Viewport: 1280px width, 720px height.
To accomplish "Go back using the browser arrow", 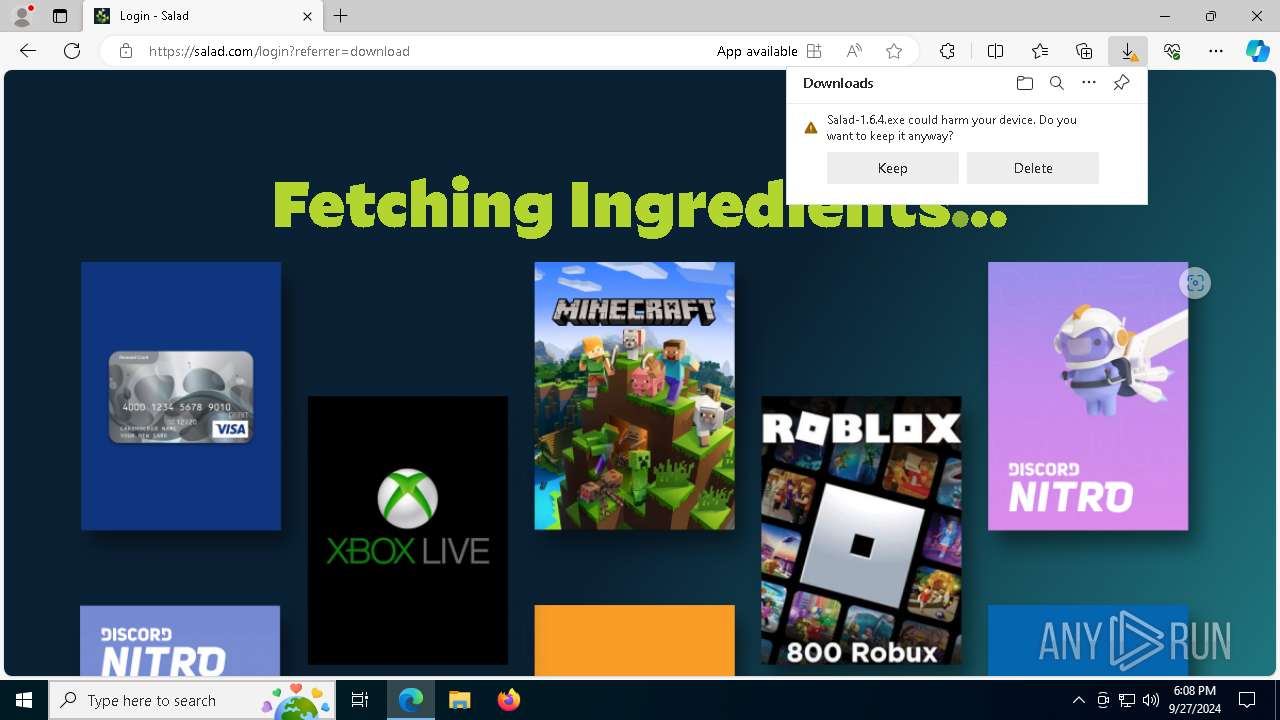I will point(28,51).
